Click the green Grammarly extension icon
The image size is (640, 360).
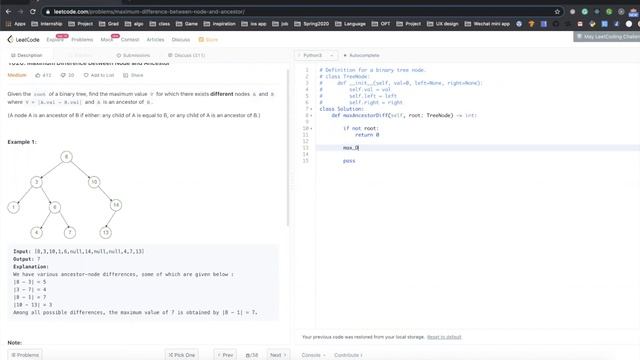click(x=584, y=12)
